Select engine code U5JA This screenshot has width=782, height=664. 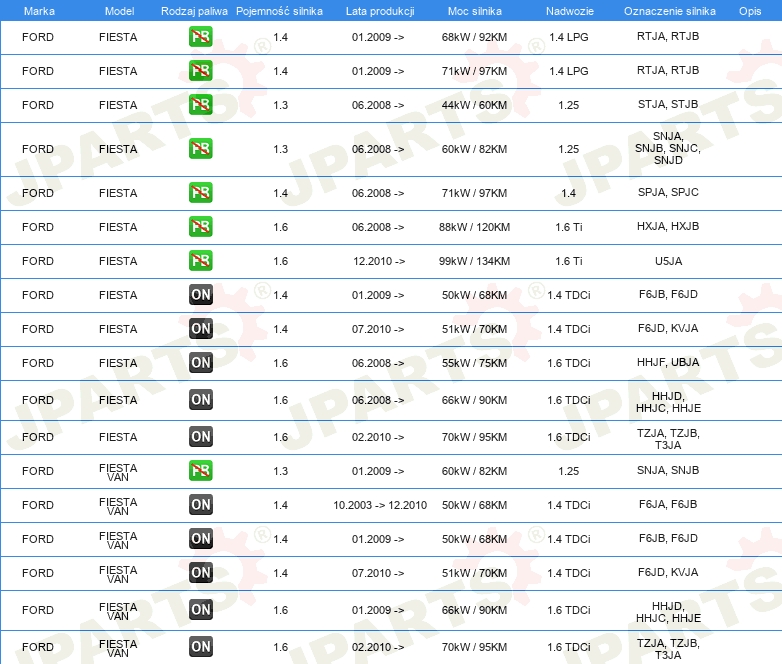point(668,261)
